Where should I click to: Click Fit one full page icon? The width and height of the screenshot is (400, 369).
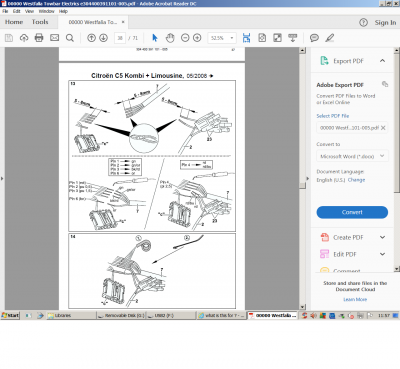pyautogui.click(x=262, y=38)
